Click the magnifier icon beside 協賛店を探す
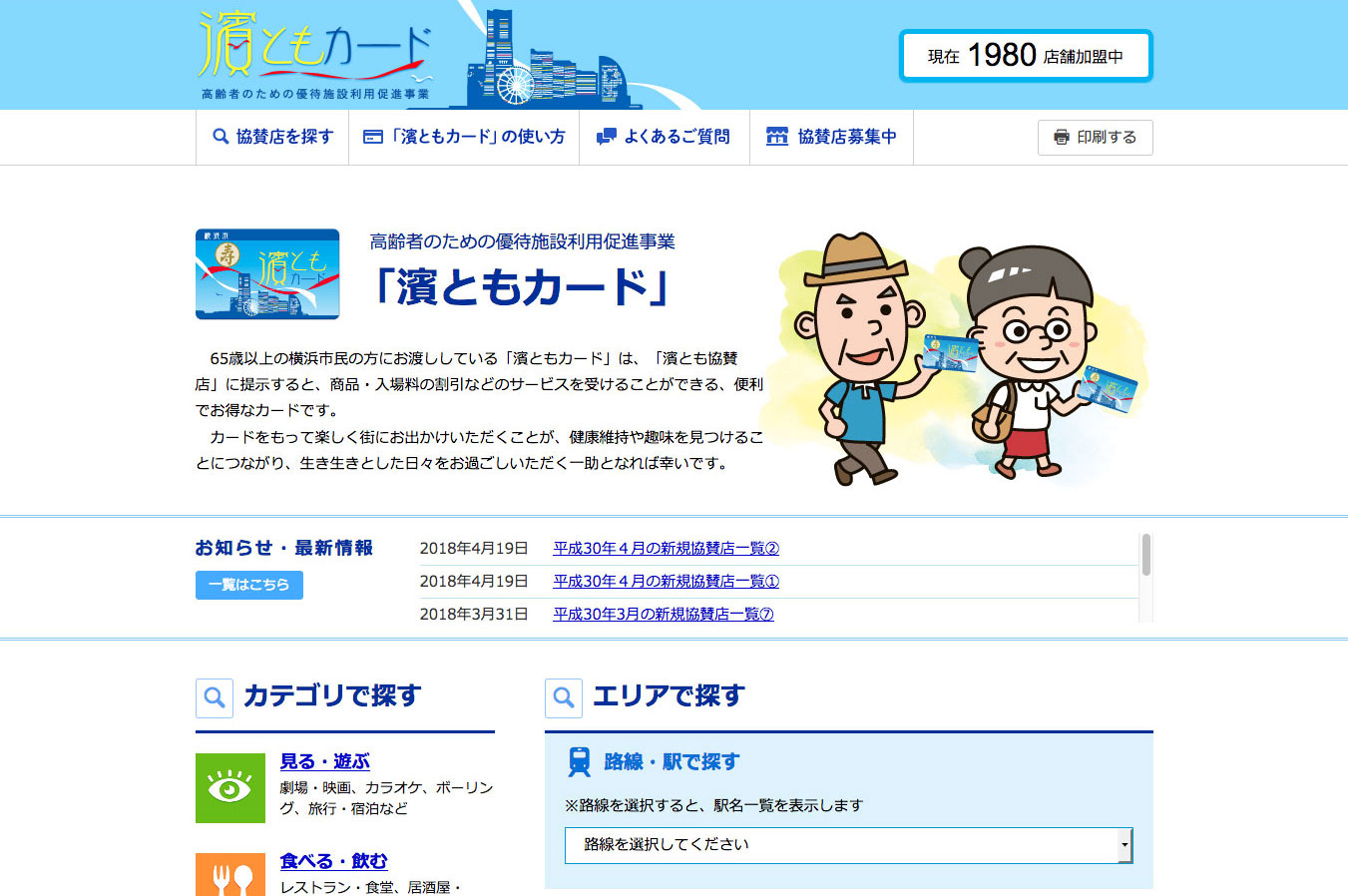1348x896 pixels. coord(222,137)
